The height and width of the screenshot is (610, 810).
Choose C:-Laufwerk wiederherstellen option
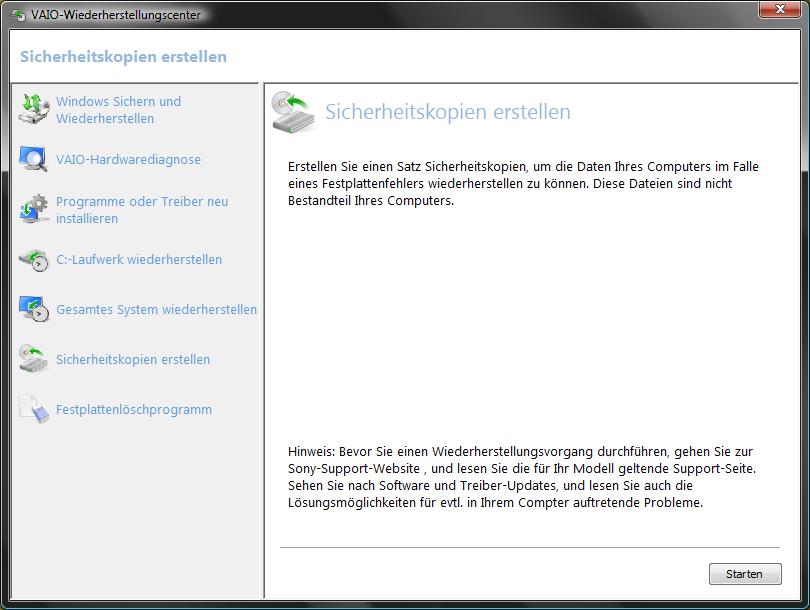pyautogui.click(x=139, y=260)
